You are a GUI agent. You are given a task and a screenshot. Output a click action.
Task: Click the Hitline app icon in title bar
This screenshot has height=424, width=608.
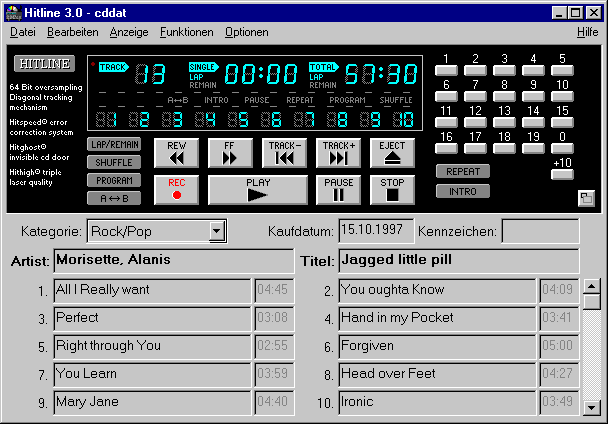(14, 13)
